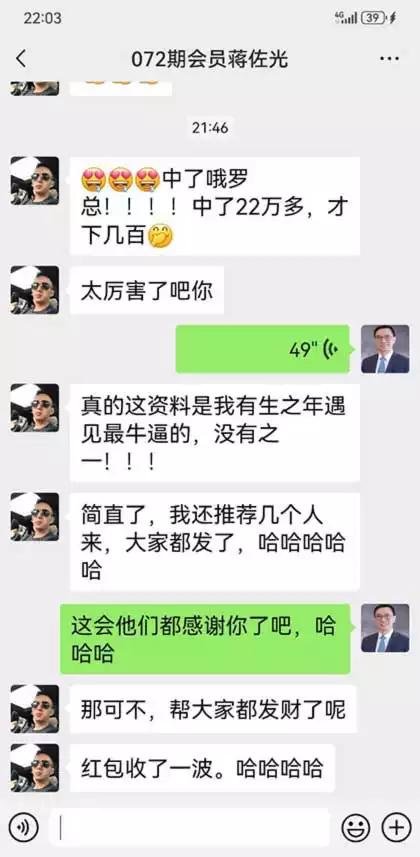Select the green message 这会他们都感谢你了吧

(205, 639)
